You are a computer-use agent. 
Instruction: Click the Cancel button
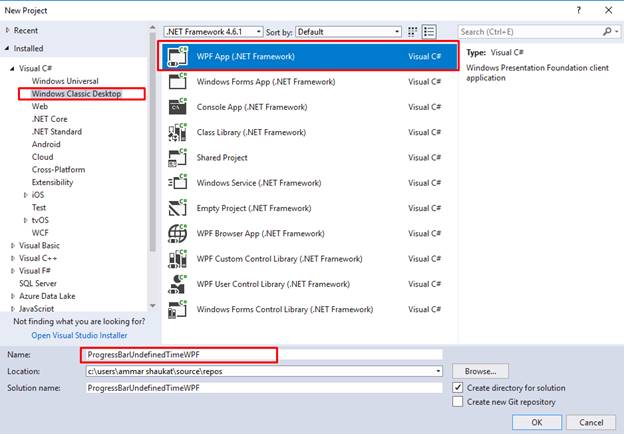pos(591,422)
